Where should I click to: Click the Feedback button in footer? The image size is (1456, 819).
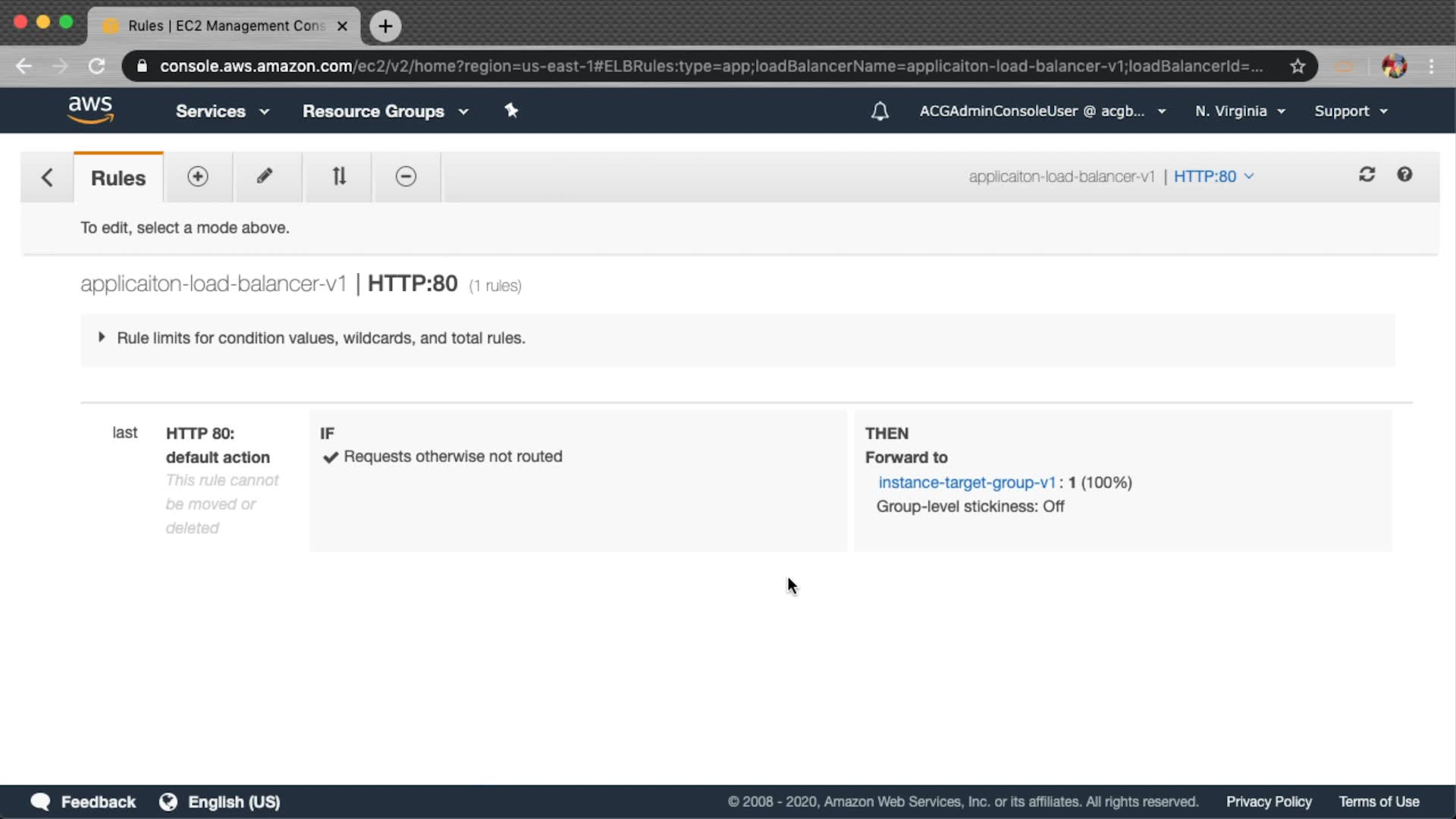83,802
